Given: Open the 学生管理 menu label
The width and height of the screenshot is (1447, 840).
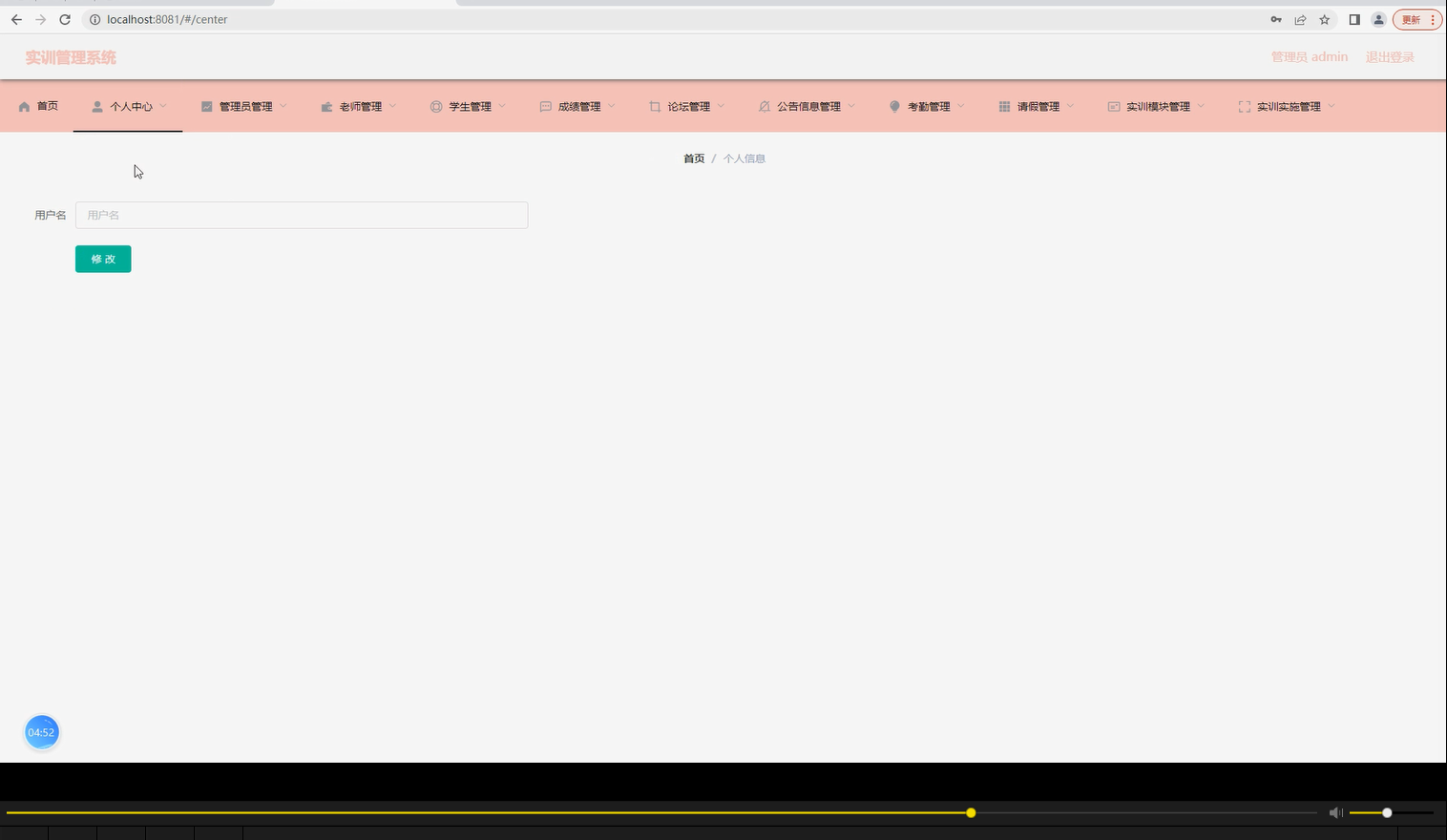Looking at the screenshot, I should (471, 107).
